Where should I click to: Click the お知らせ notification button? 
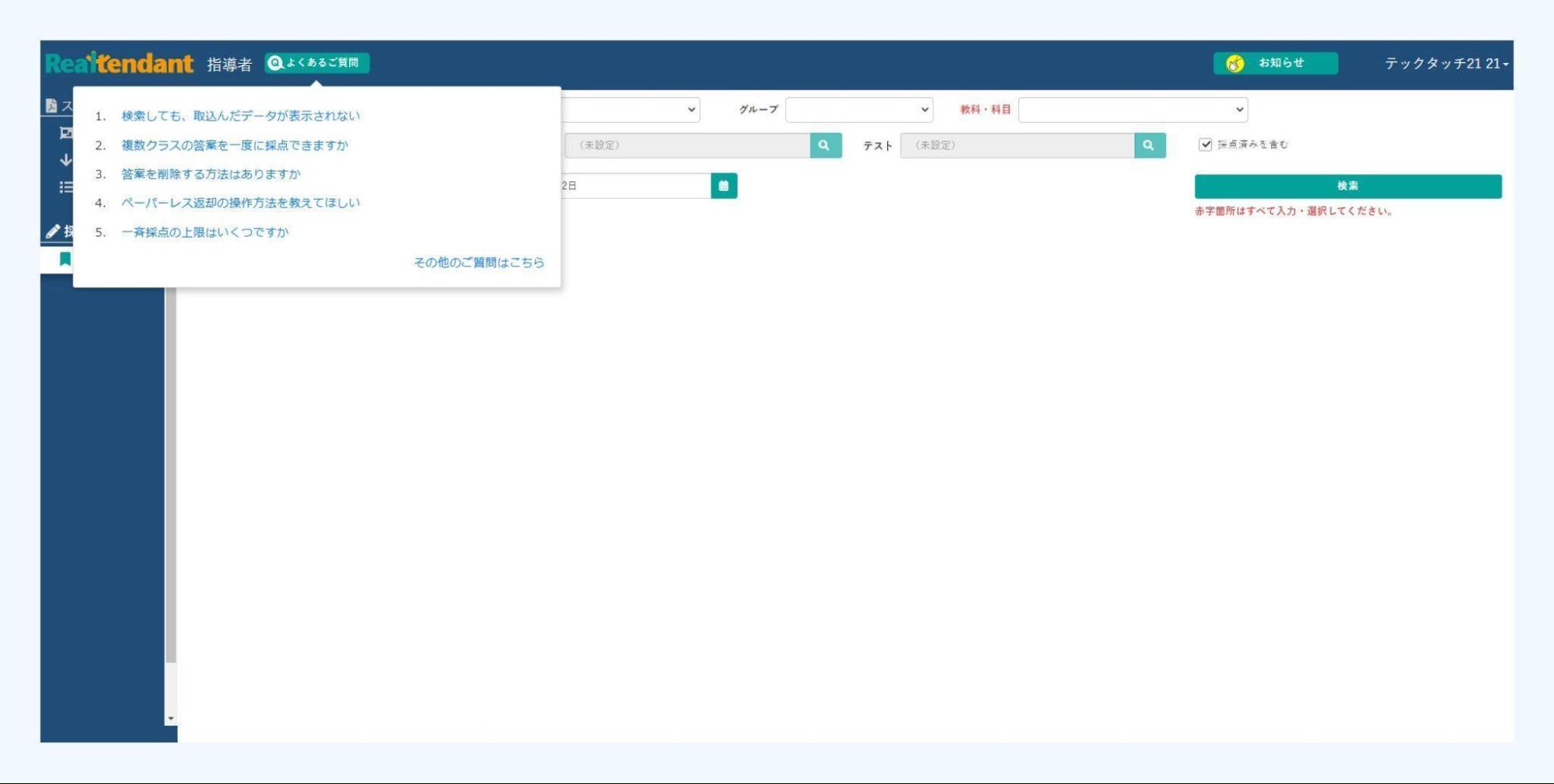tap(1275, 63)
